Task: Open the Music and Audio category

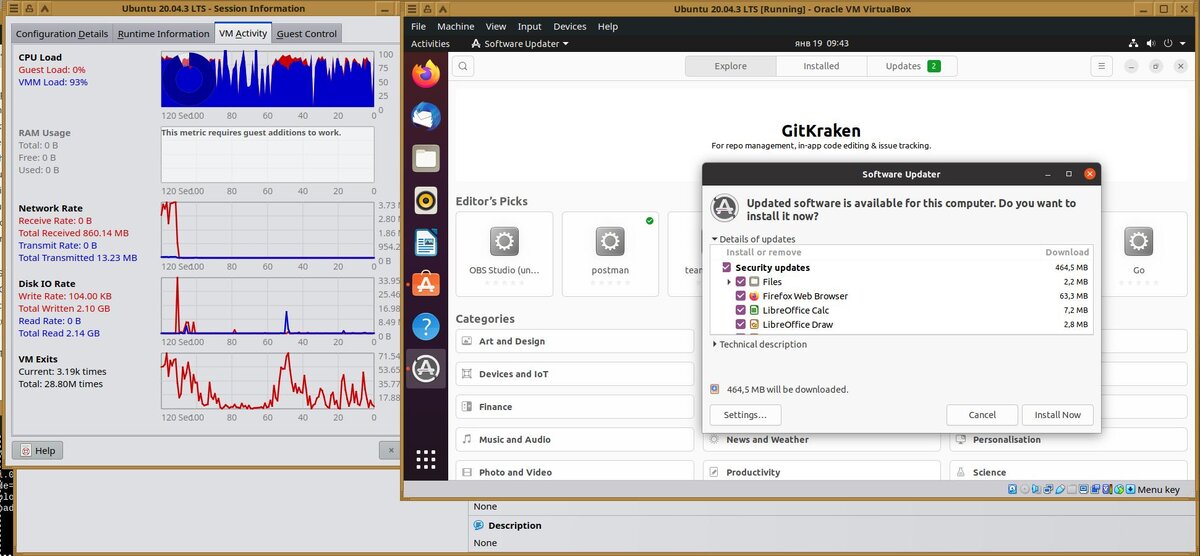Action: pyautogui.click(x=574, y=440)
